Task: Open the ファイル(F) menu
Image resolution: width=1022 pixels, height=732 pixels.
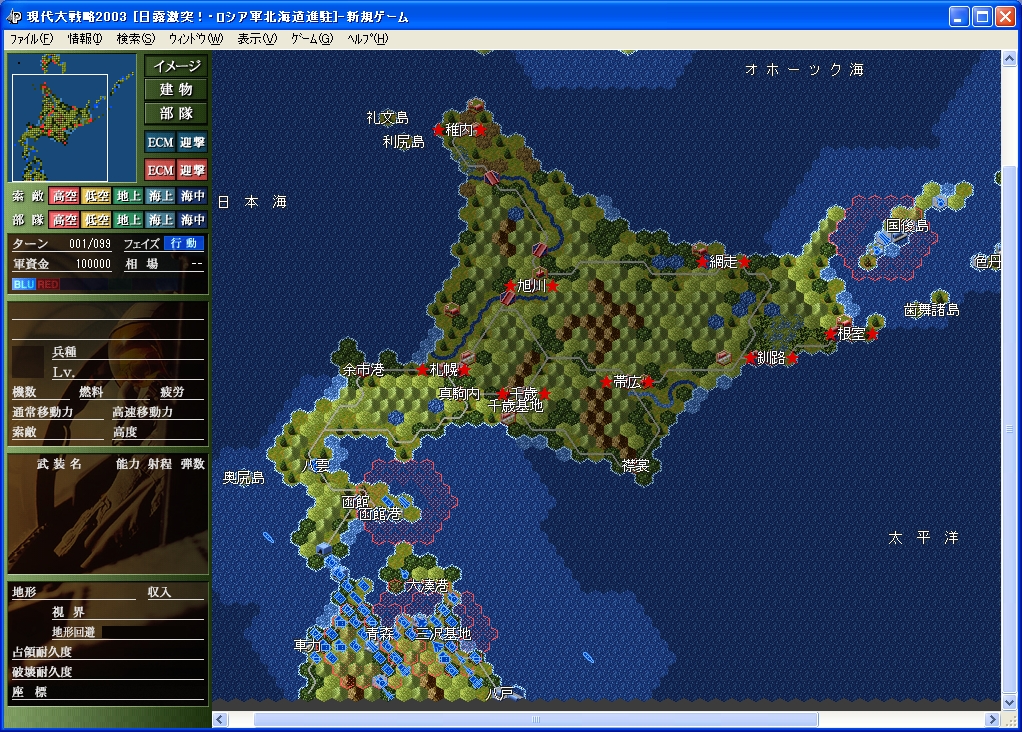Action: point(31,39)
